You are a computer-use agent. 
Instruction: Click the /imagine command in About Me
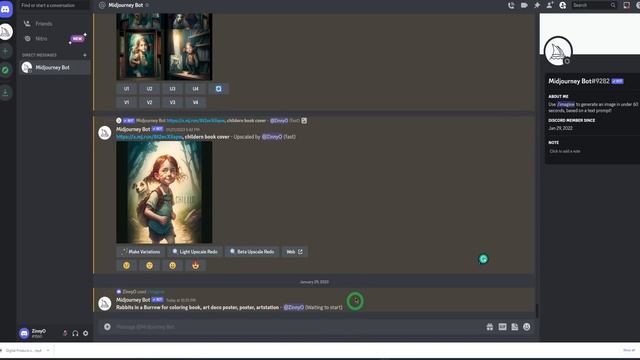566,104
